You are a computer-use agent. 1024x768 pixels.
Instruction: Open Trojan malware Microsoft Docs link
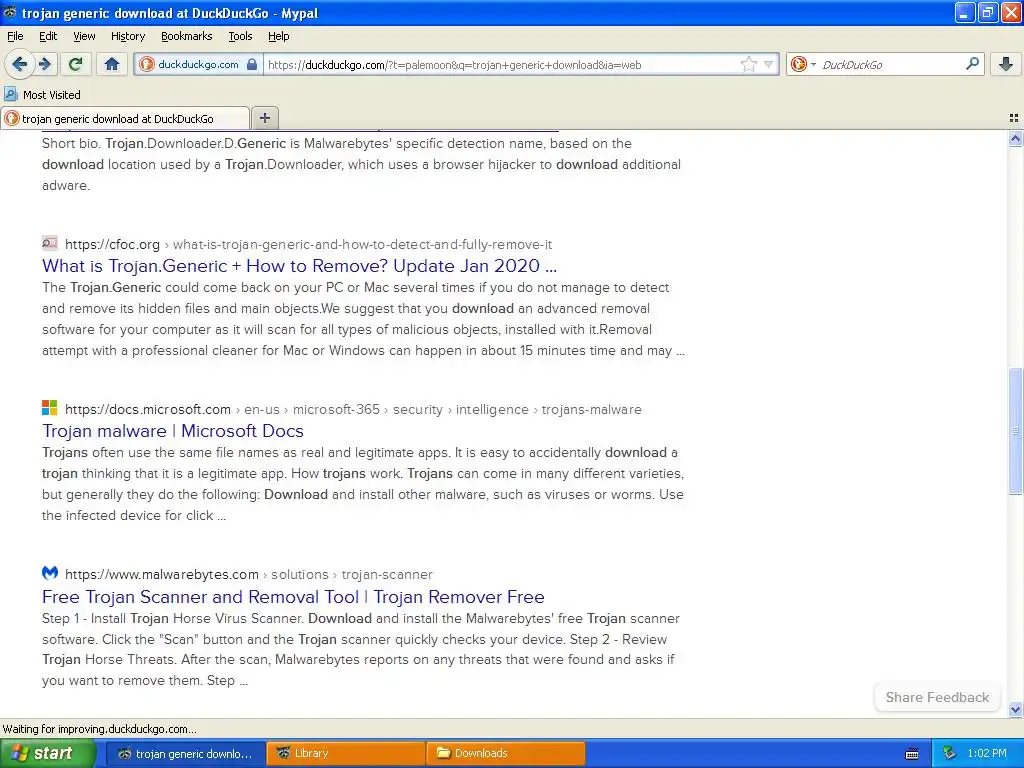[x=173, y=431]
